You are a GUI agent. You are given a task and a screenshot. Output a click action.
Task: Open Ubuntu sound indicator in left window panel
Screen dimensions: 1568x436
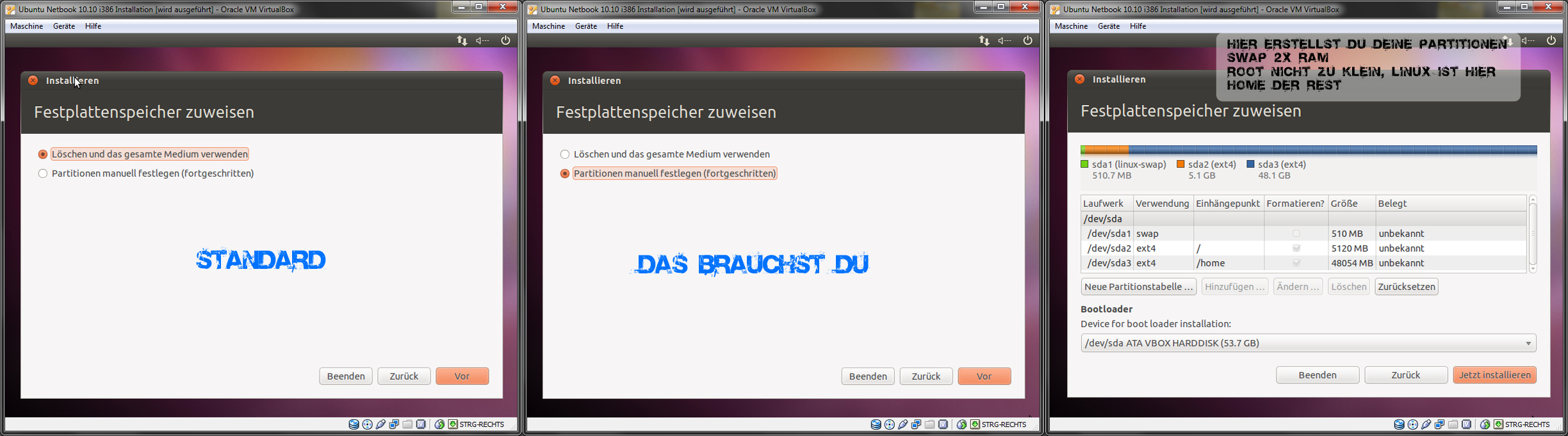pyautogui.click(x=482, y=40)
